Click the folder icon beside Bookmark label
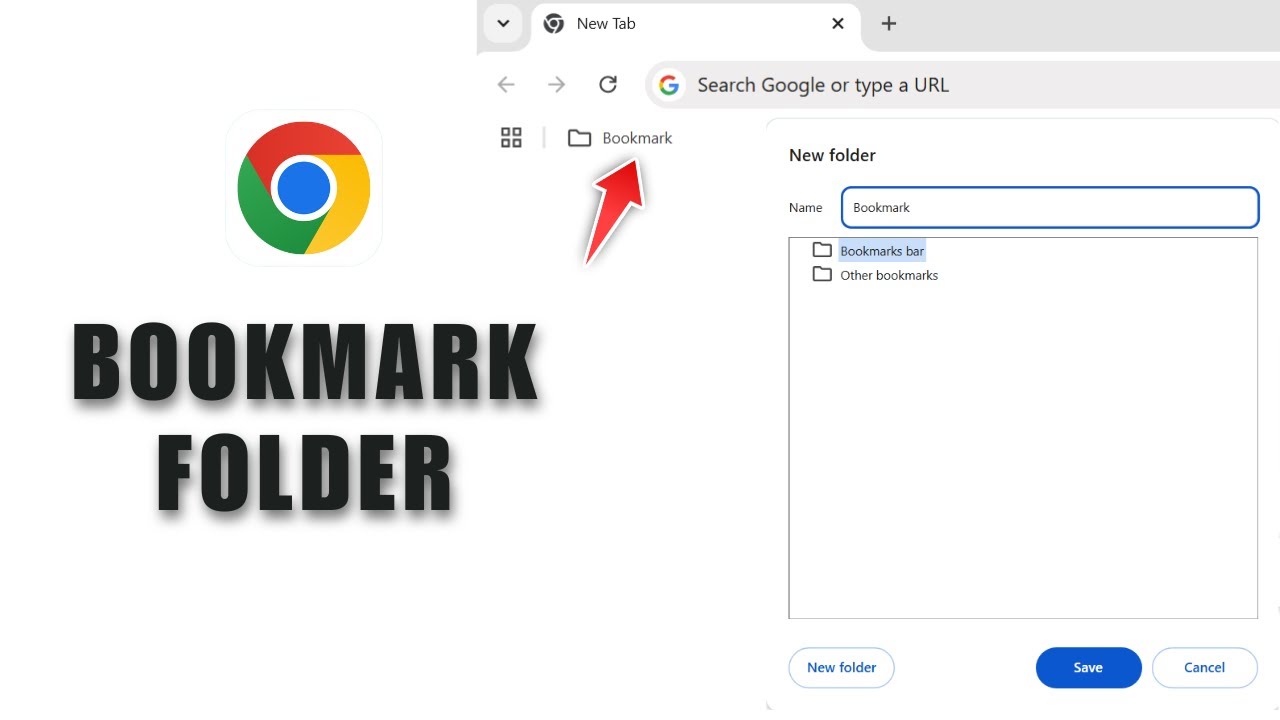 [x=579, y=138]
